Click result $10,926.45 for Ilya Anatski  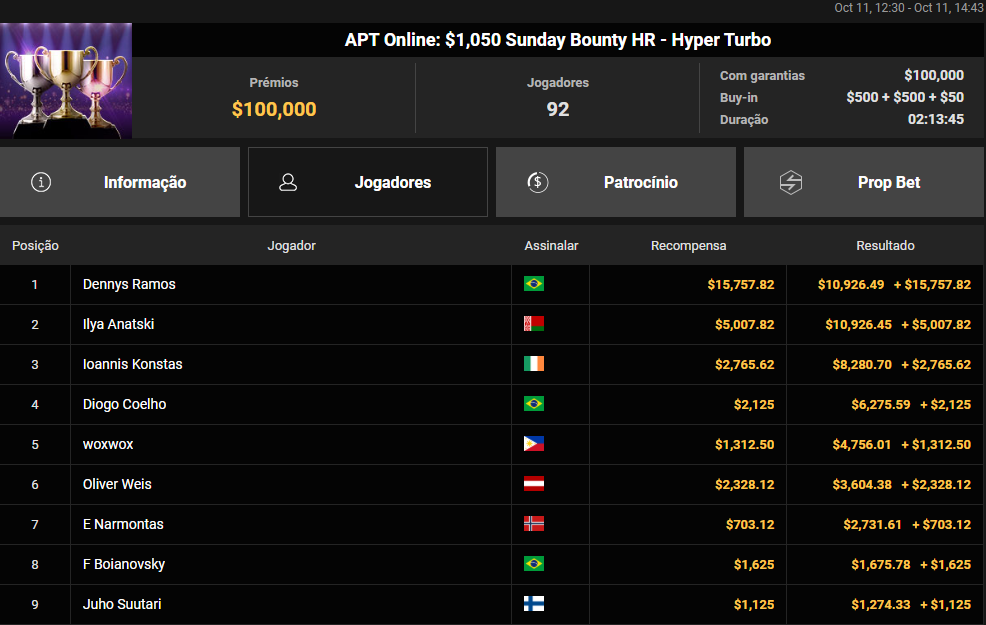pos(858,324)
